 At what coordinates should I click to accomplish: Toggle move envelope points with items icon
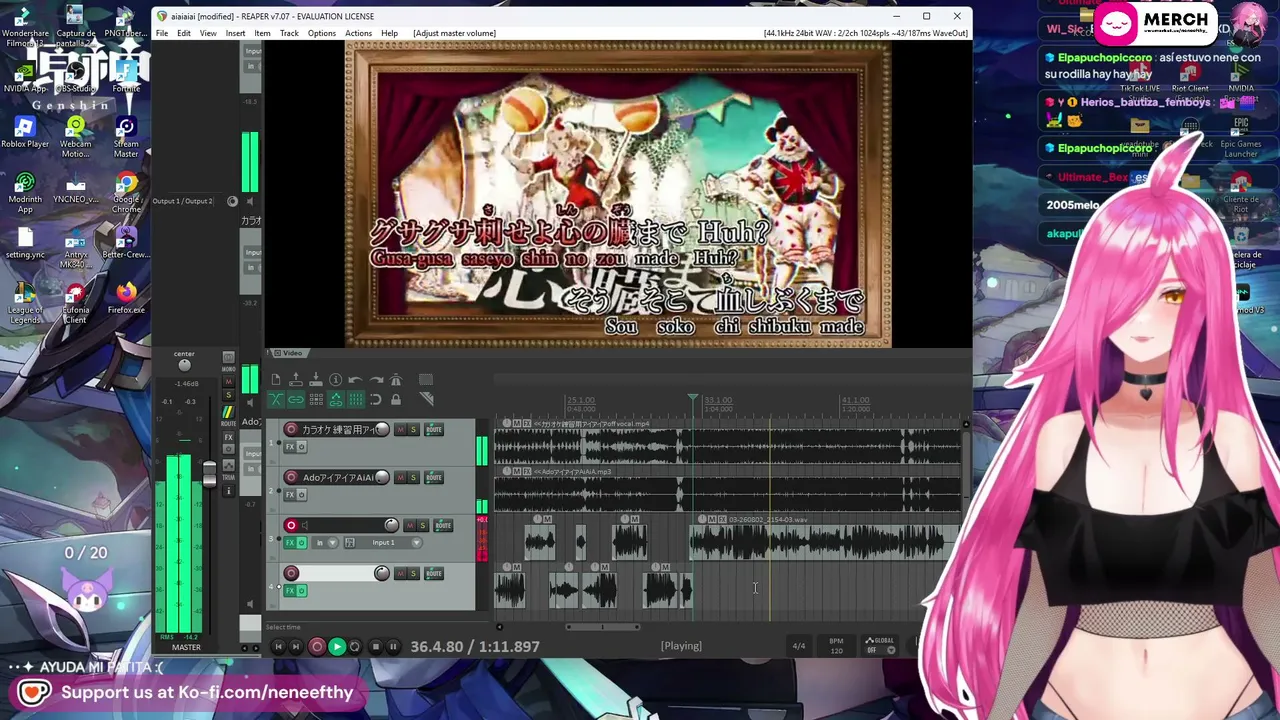(x=336, y=400)
